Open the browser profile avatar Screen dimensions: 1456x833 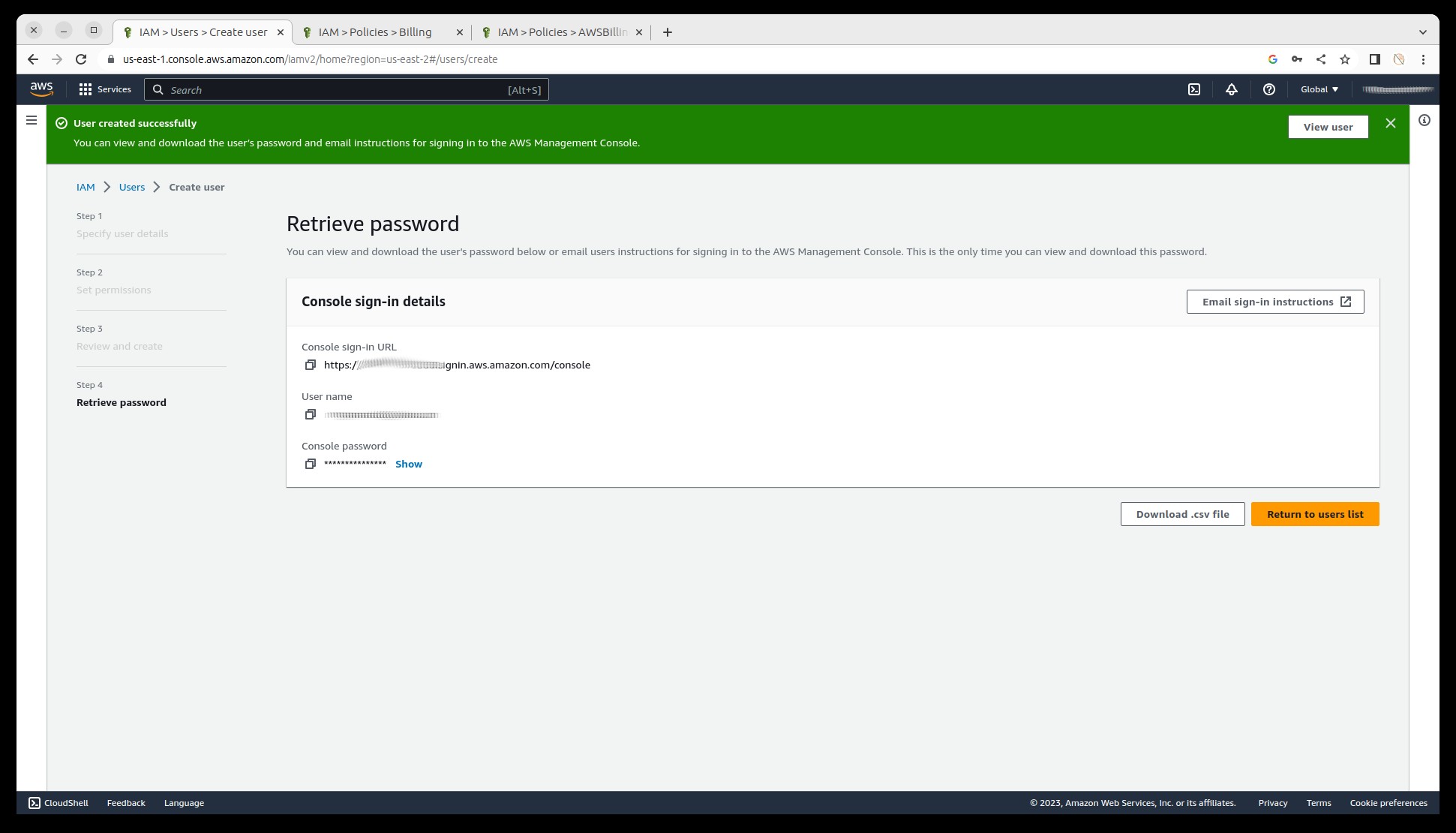click(x=1399, y=59)
